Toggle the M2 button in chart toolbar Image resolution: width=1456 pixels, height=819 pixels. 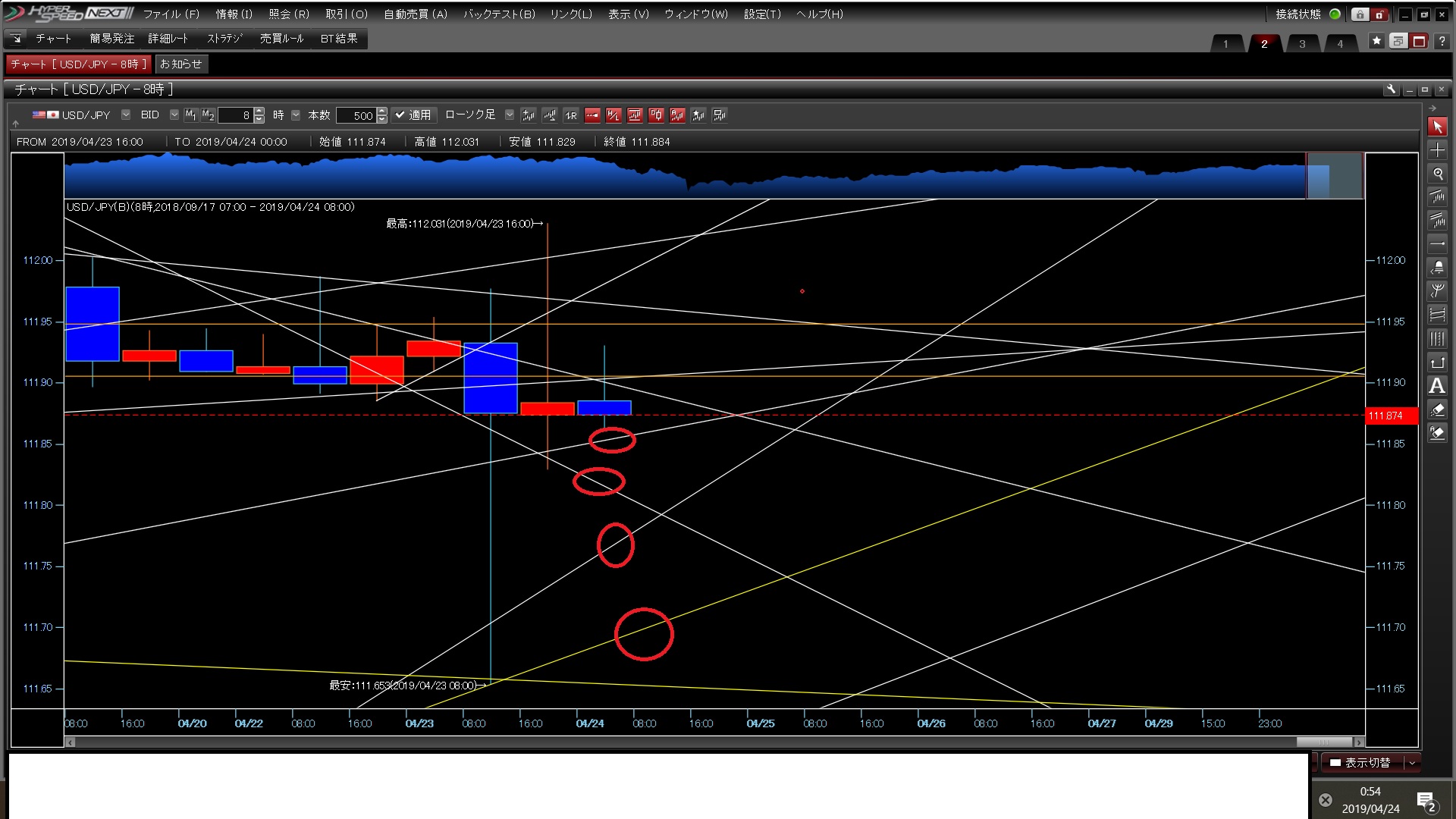207,115
